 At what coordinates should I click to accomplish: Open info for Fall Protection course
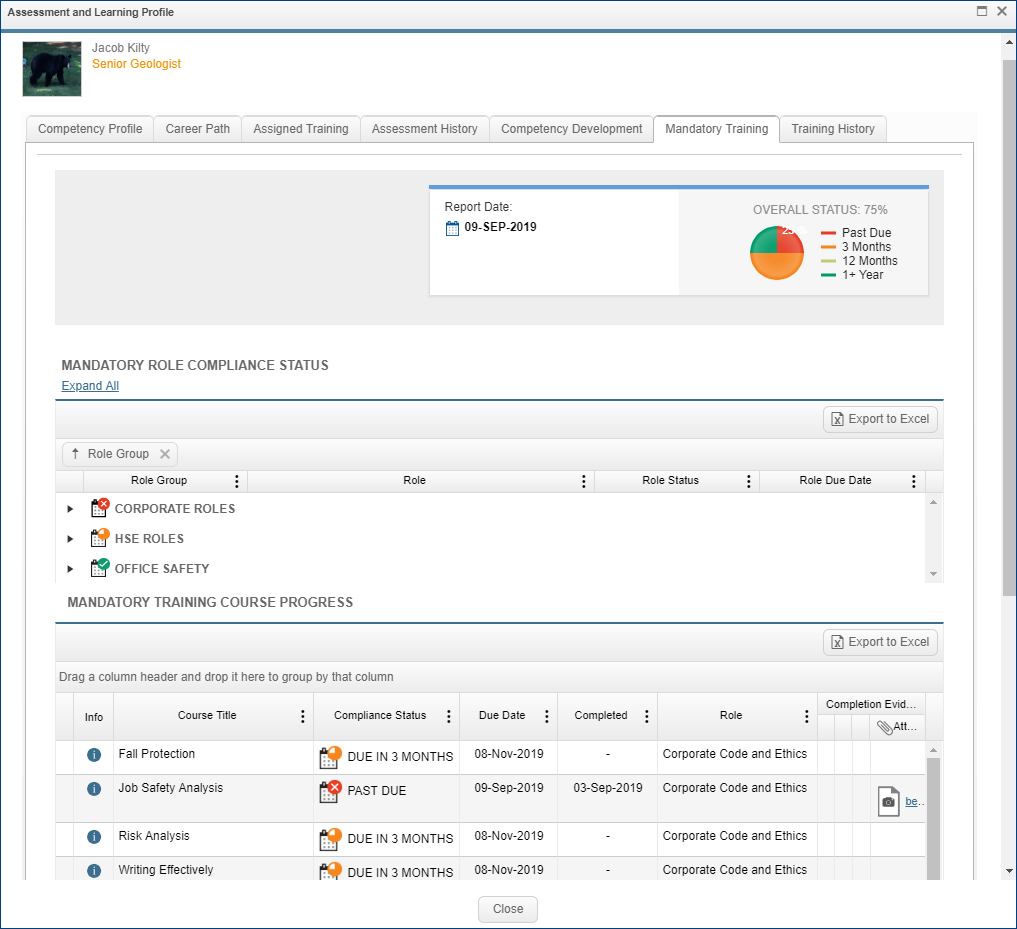[x=94, y=754]
